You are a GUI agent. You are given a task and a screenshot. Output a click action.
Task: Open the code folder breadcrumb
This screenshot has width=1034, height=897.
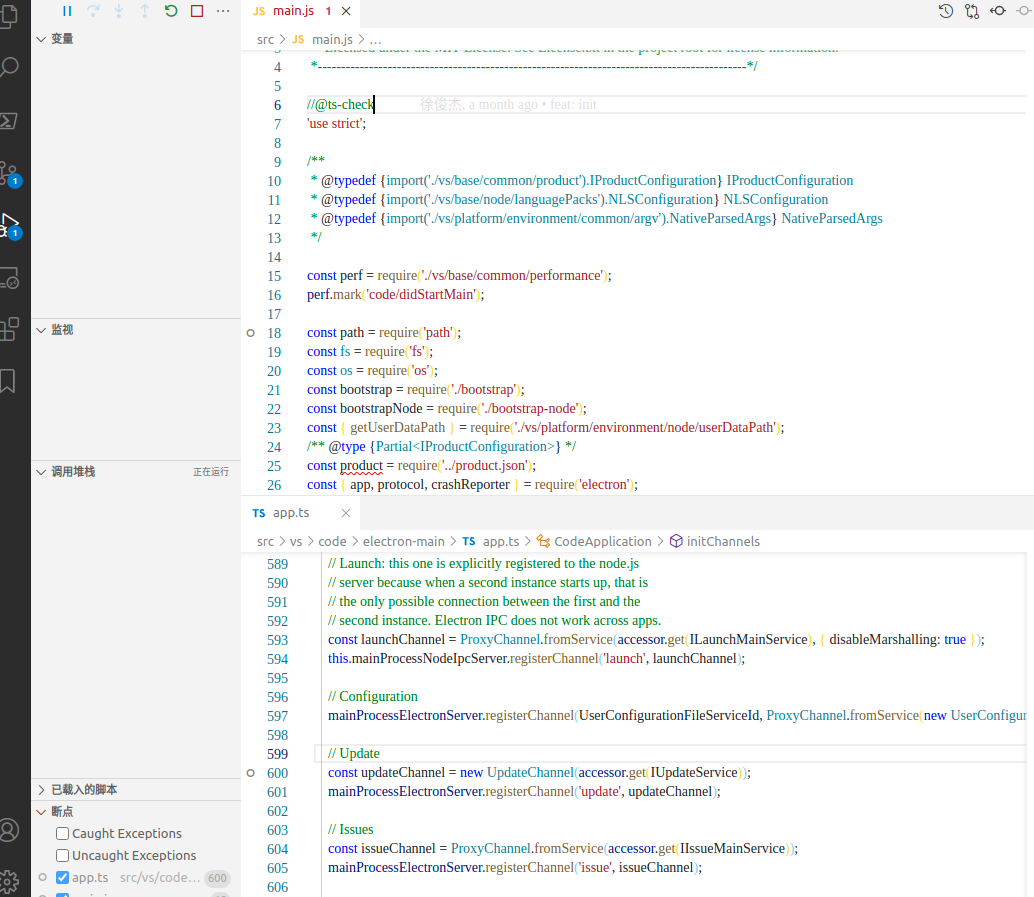[x=332, y=541]
